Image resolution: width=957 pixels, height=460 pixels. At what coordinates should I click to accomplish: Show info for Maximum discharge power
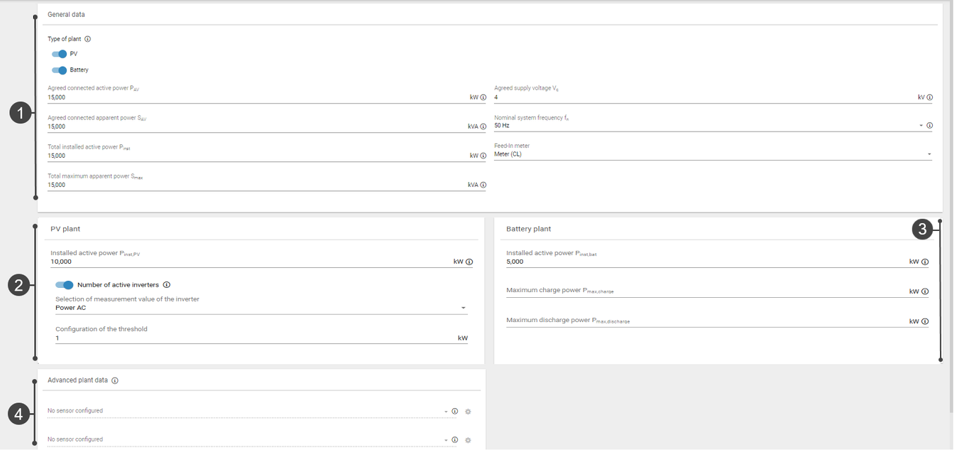point(925,322)
